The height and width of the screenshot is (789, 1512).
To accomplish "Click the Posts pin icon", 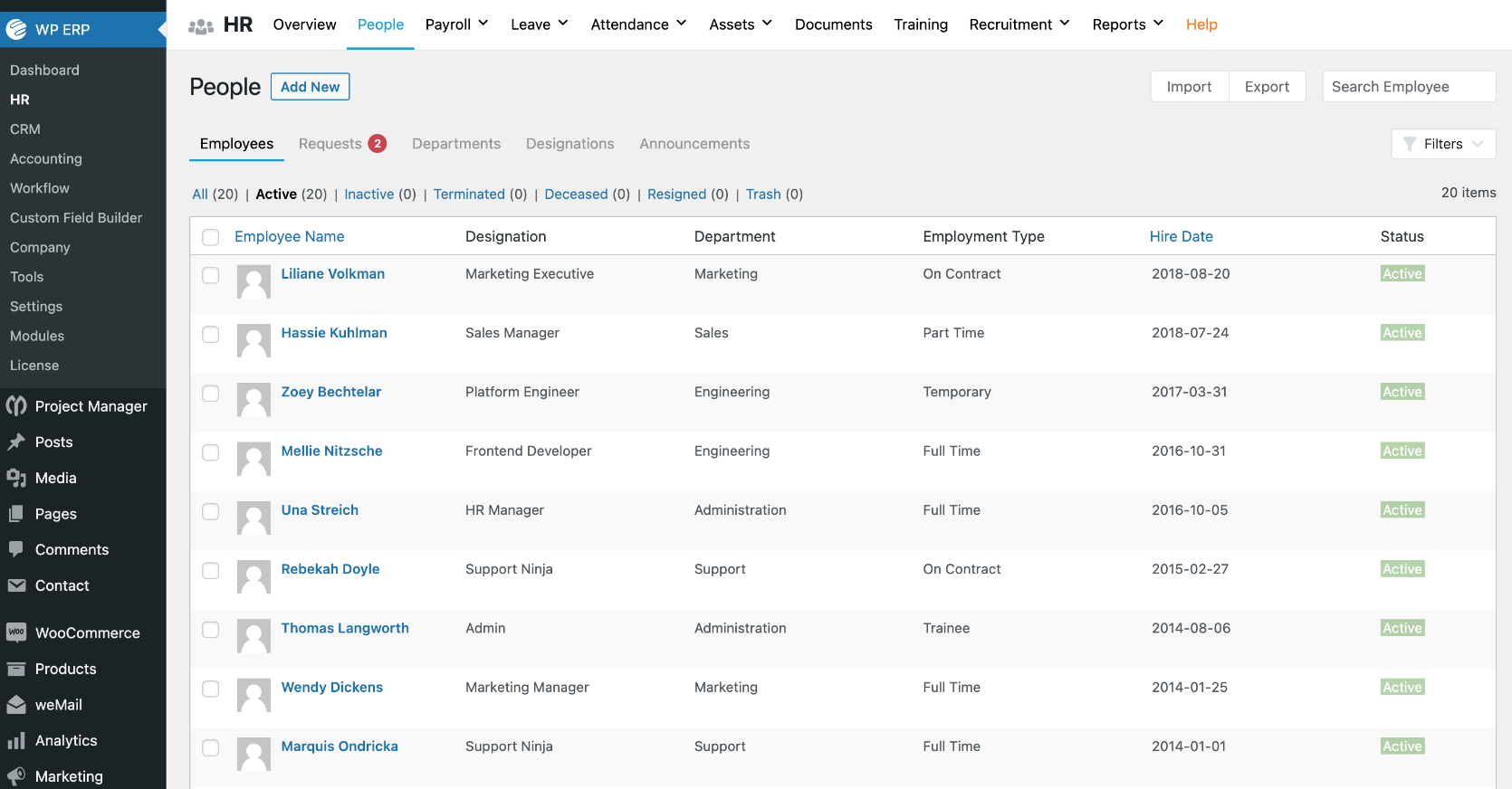I will click(16, 442).
